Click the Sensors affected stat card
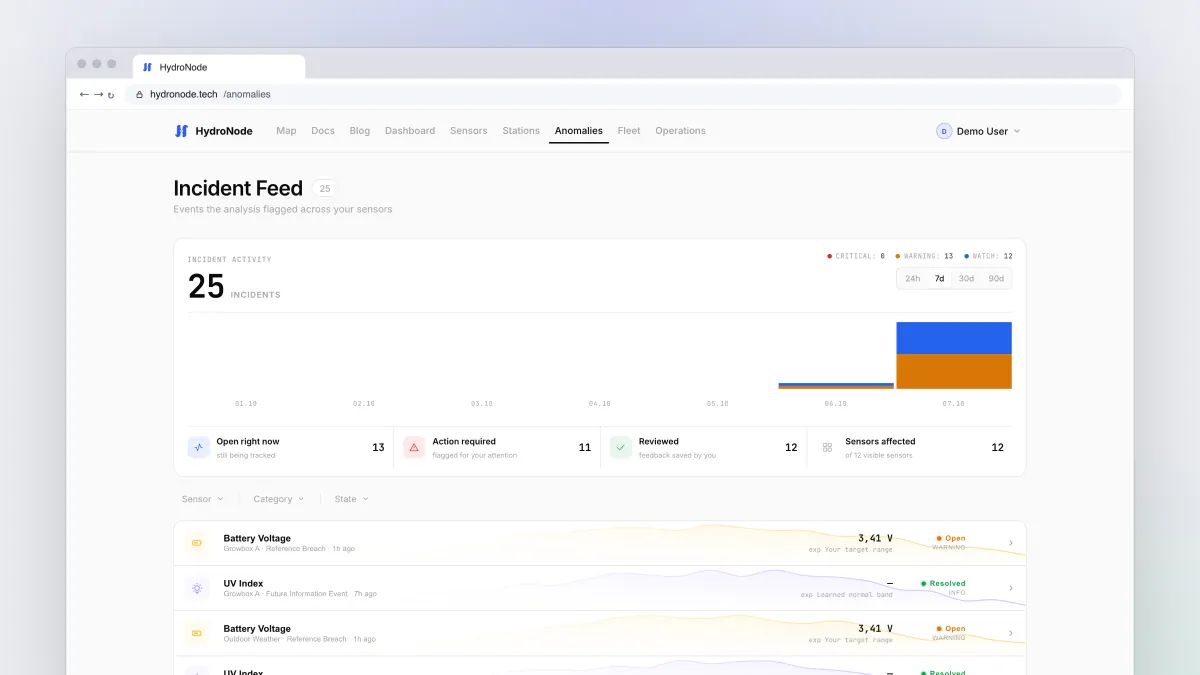Viewport: 1200px width, 675px height. click(x=911, y=447)
